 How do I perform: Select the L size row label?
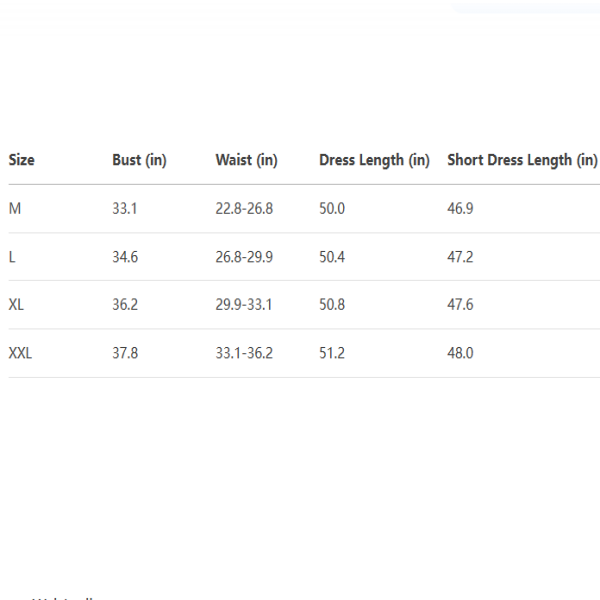pos(12,257)
